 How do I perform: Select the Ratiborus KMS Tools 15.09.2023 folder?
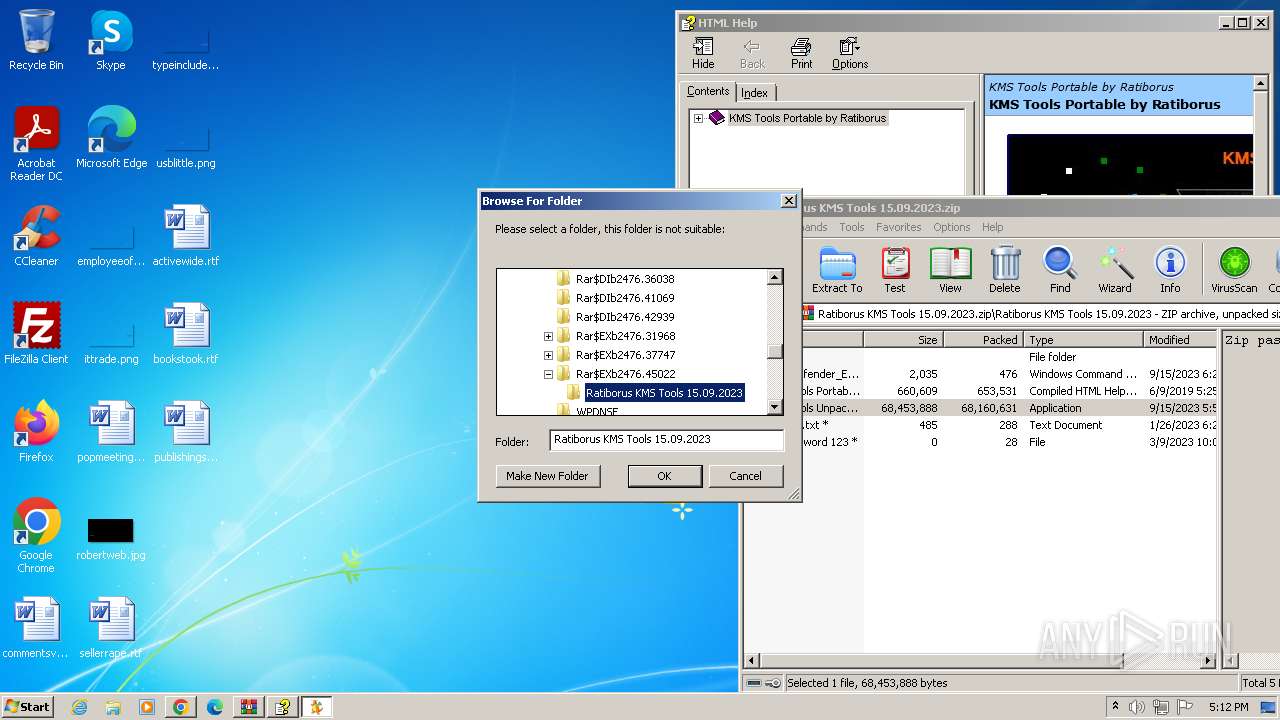tap(664, 393)
